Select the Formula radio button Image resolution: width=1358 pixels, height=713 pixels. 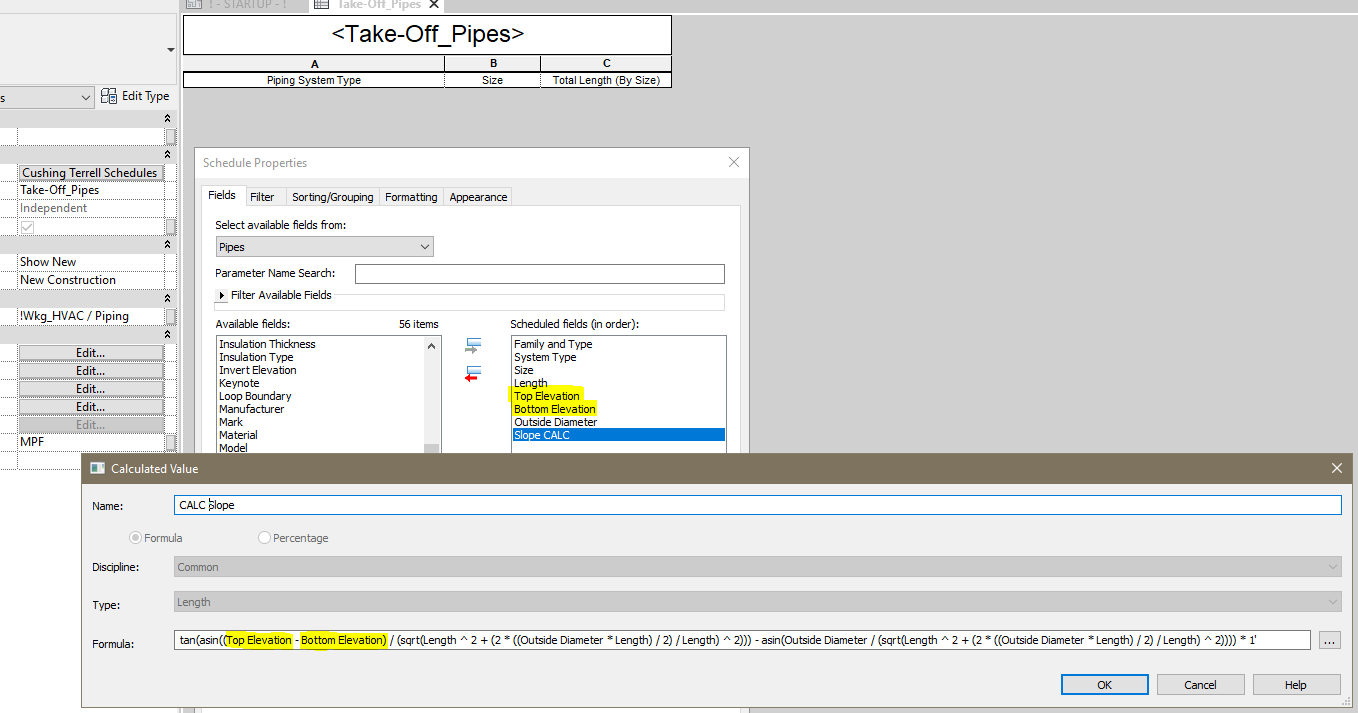tap(136, 538)
